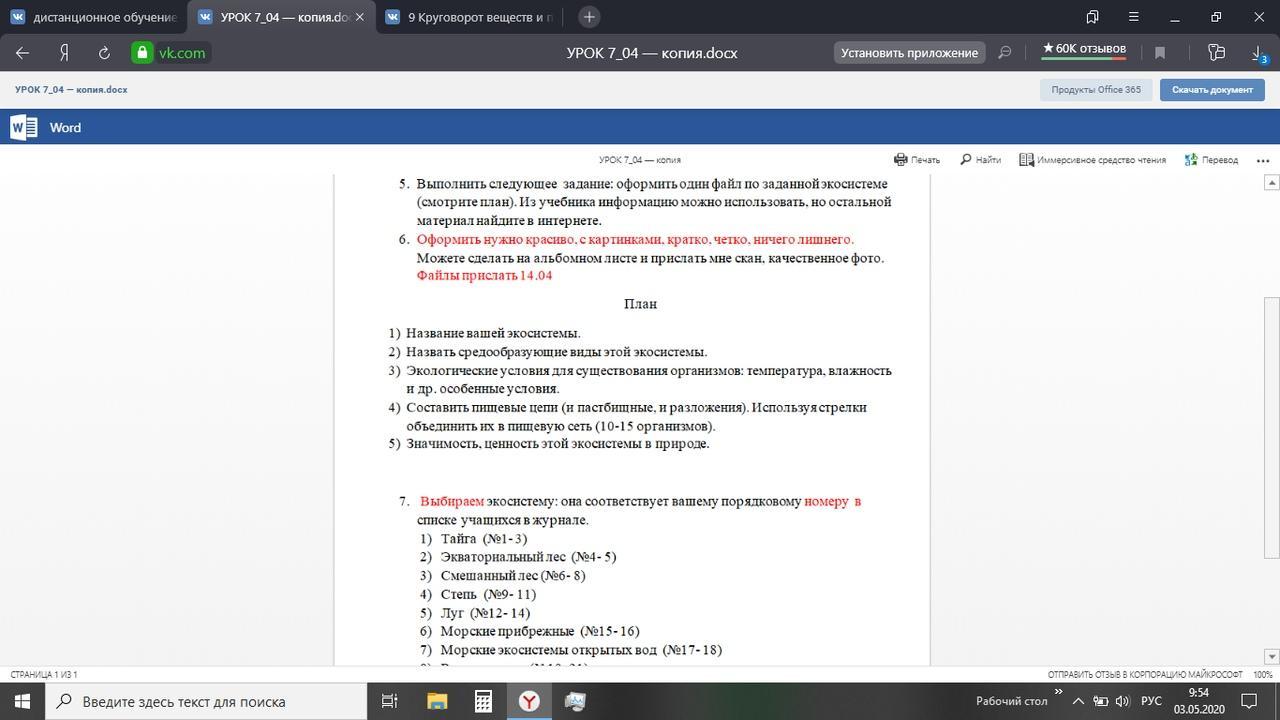This screenshot has width=1280, height=720.
Task: Open the monitor app icon on the taskbar
Action: 575,701
